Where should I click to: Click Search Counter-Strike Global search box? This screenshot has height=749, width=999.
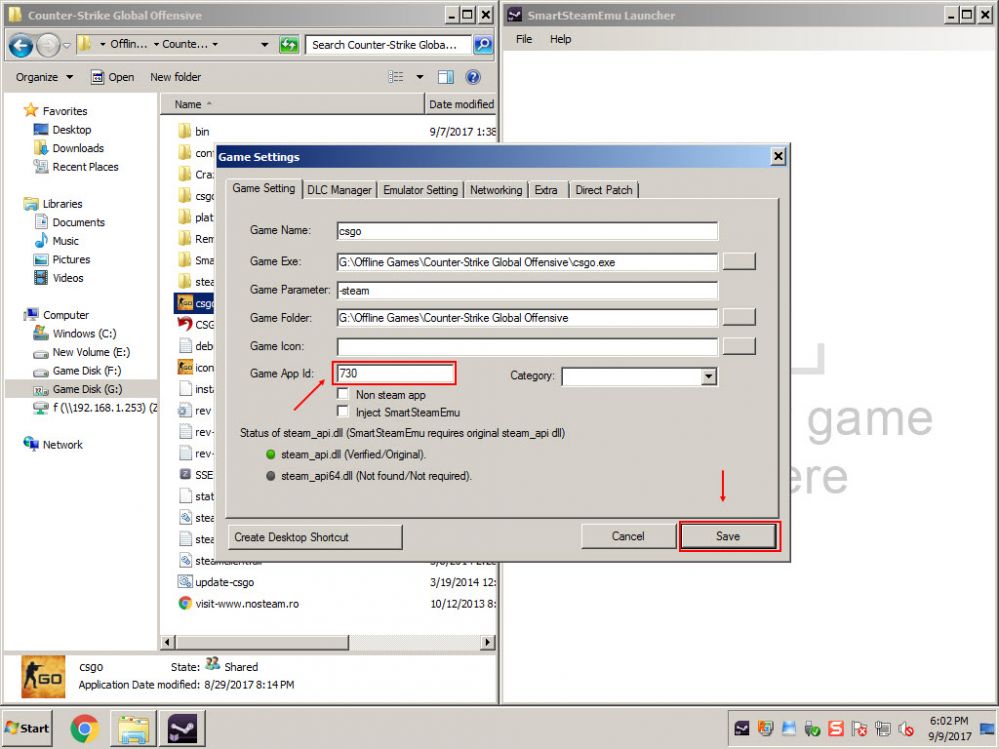389,45
